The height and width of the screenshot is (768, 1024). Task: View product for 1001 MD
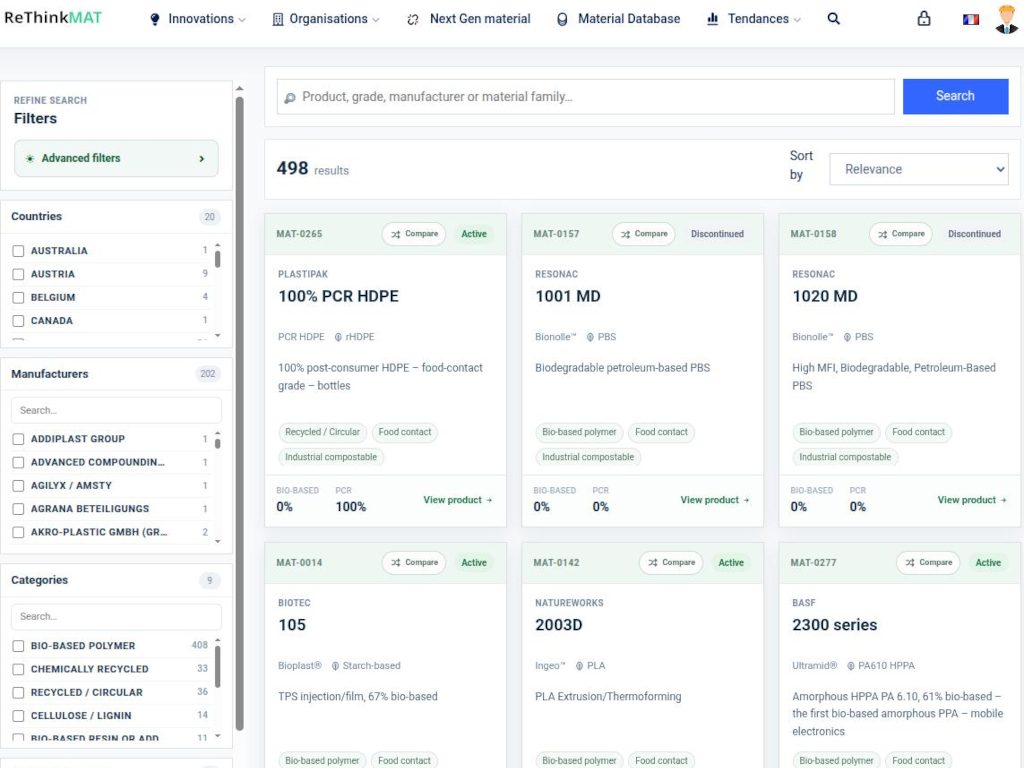click(x=714, y=500)
